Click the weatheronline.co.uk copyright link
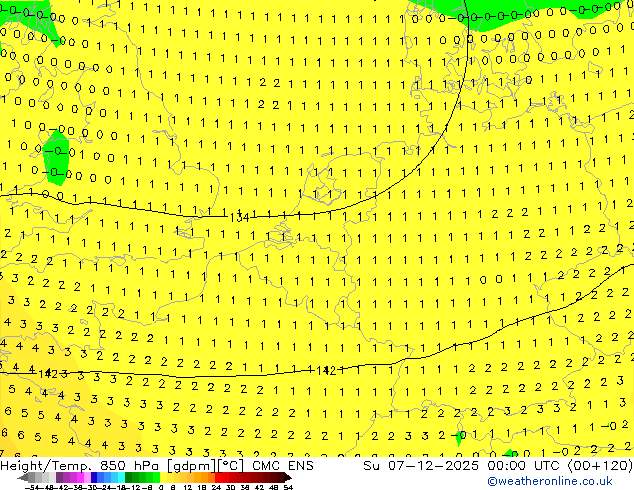This screenshot has width=634, height=490. (550, 481)
